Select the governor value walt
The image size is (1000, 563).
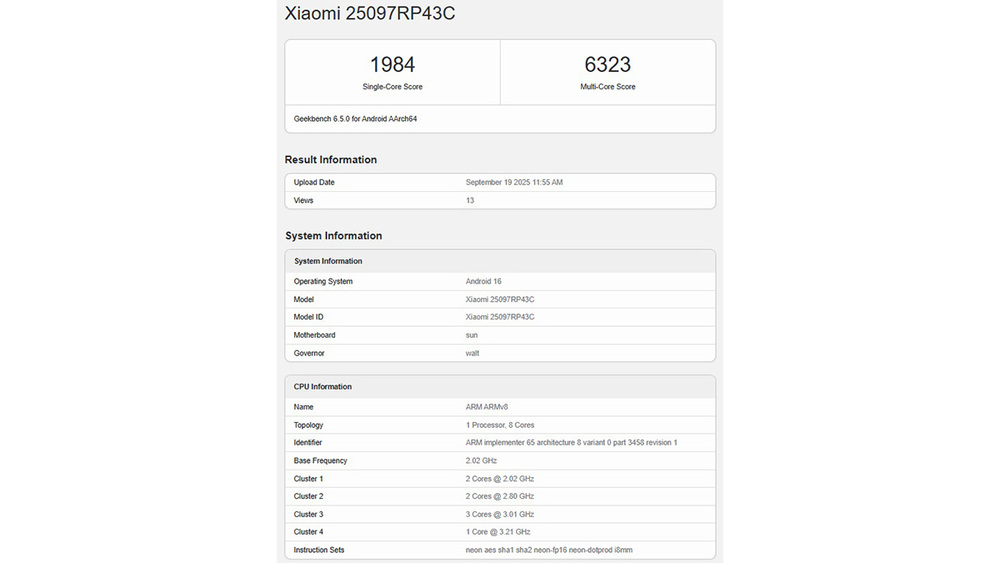(x=472, y=353)
